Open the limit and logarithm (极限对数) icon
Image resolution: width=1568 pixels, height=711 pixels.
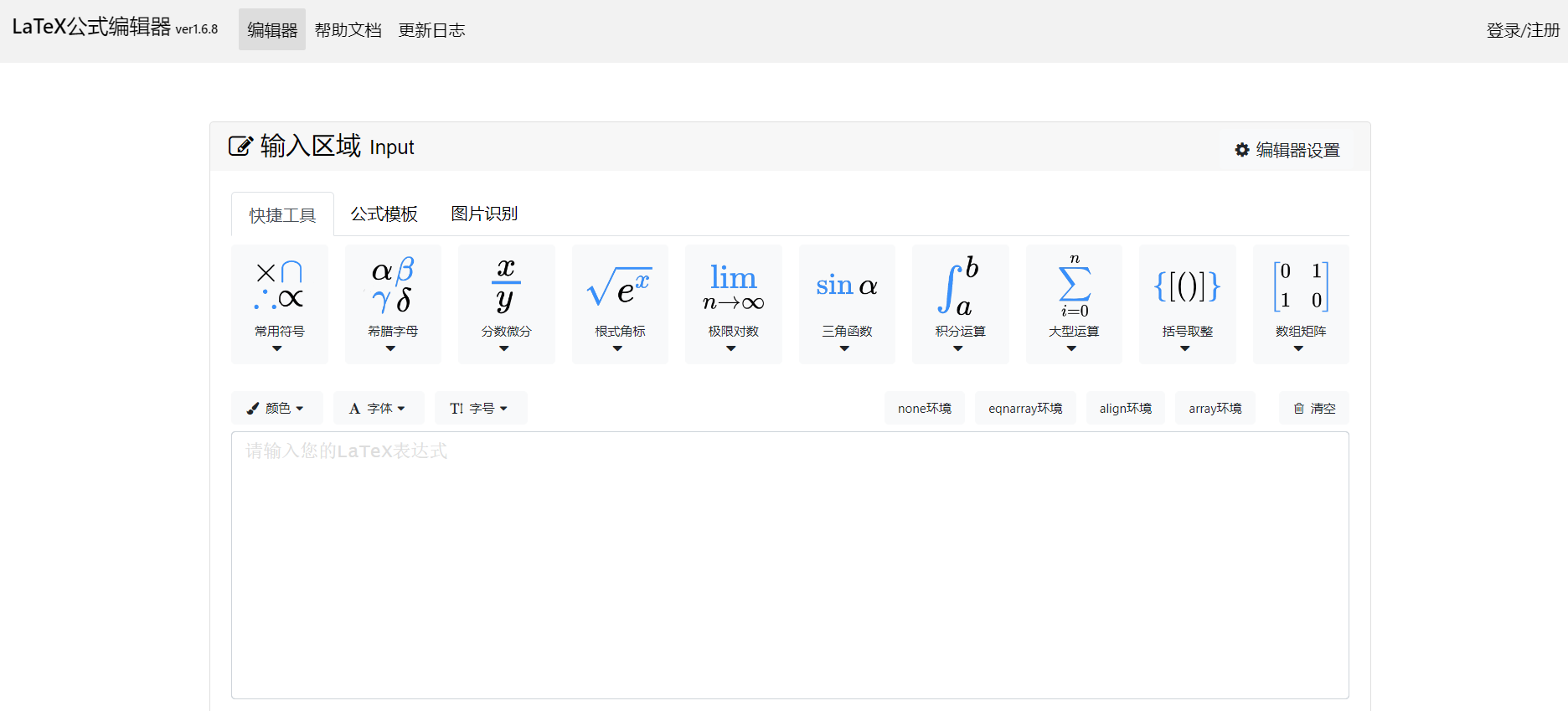coord(733,303)
